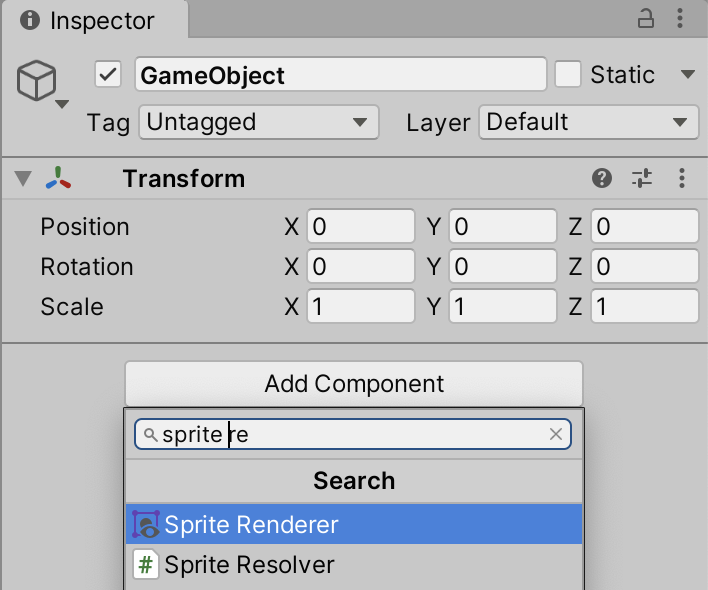This screenshot has width=708, height=590.
Task: Click the GameObject name field
Action: (x=340, y=75)
